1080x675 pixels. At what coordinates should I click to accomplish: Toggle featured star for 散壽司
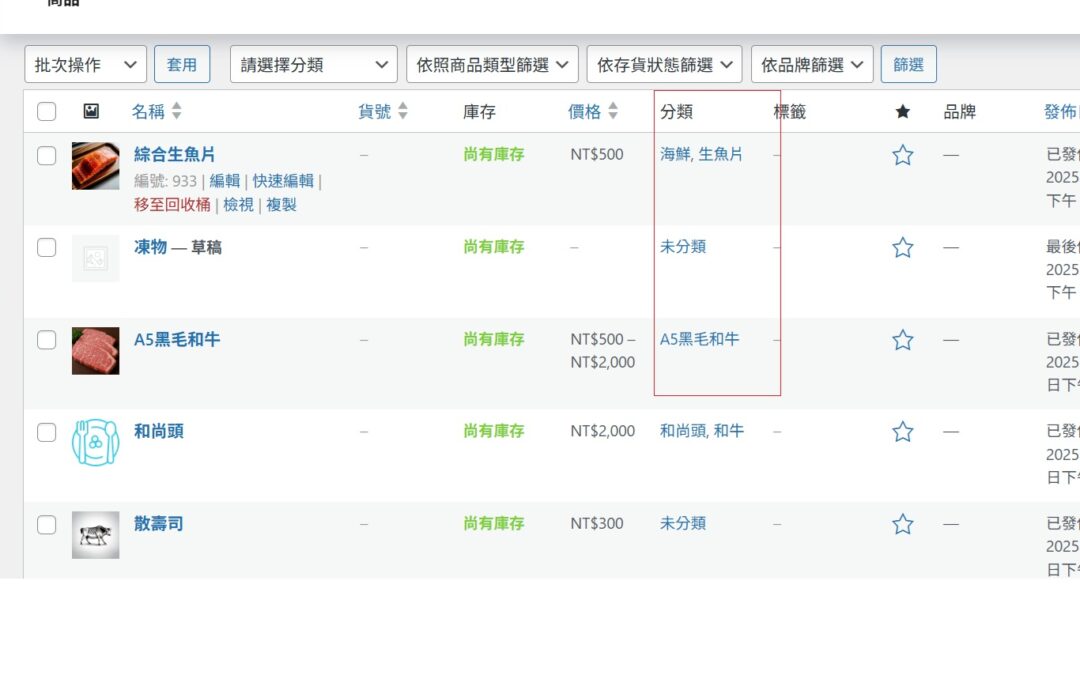click(x=902, y=524)
